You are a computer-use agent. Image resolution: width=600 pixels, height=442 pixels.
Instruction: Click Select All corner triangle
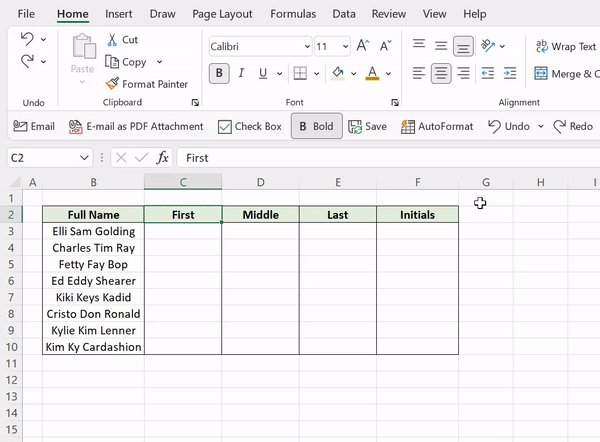(15, 182)
